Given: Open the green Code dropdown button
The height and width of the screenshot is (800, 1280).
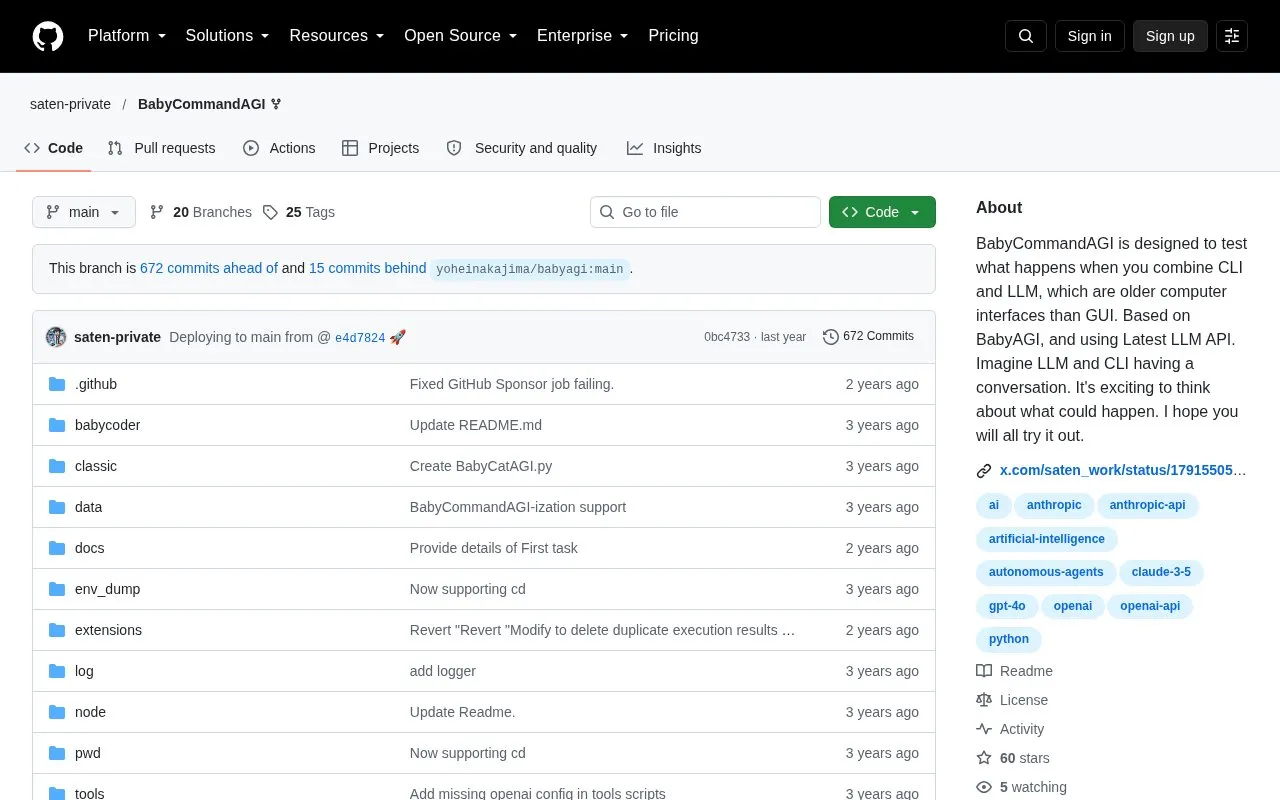Looking at the screenshot, I should pyautogui.click(x=882, y=212).
